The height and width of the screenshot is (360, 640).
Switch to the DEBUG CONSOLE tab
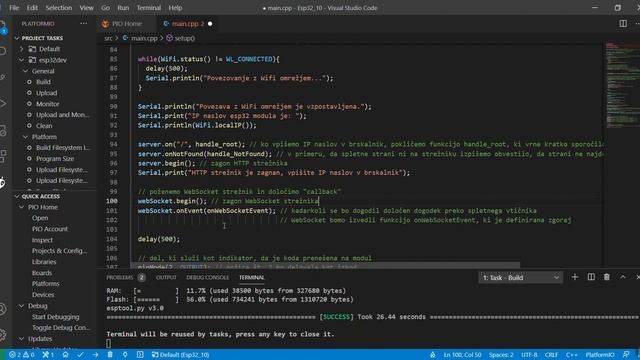tap(207, 278)
